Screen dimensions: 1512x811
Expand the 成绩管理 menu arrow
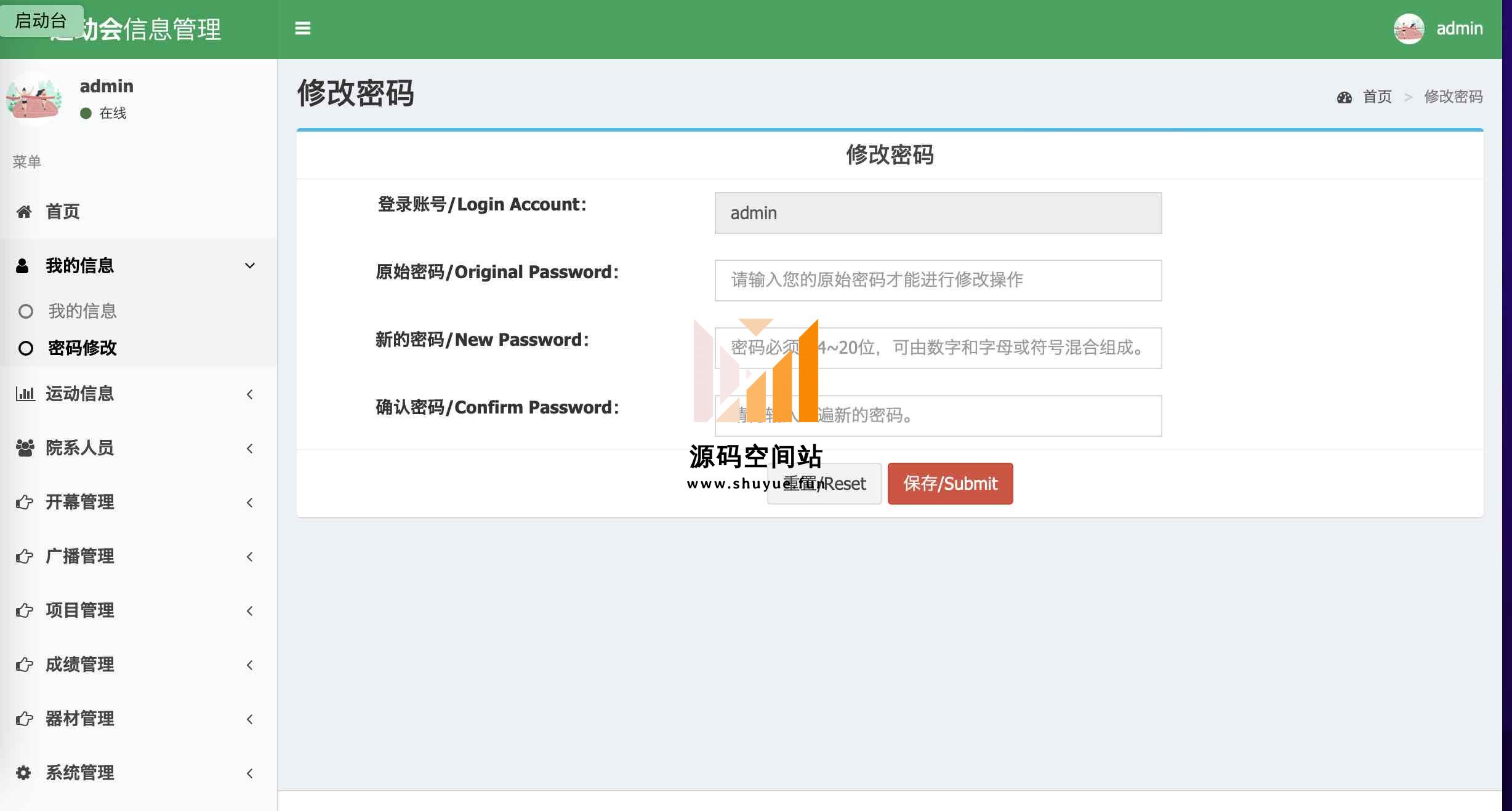pyautogui.click(x=249, y=665)
